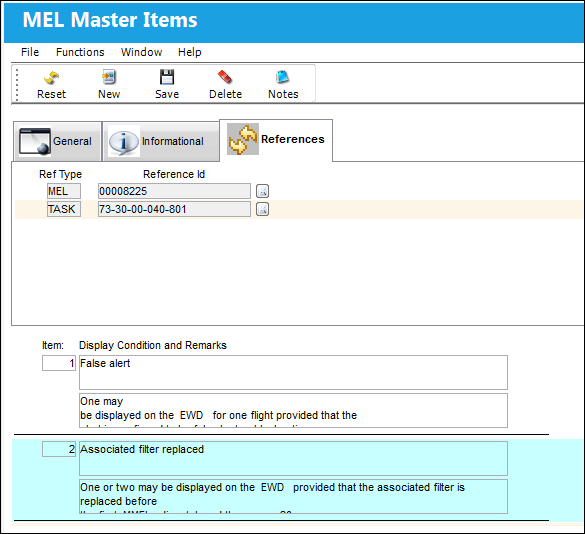The width and height of the screenshot is (585, 534).
Task: Select the References tab label
Action: 293,139
